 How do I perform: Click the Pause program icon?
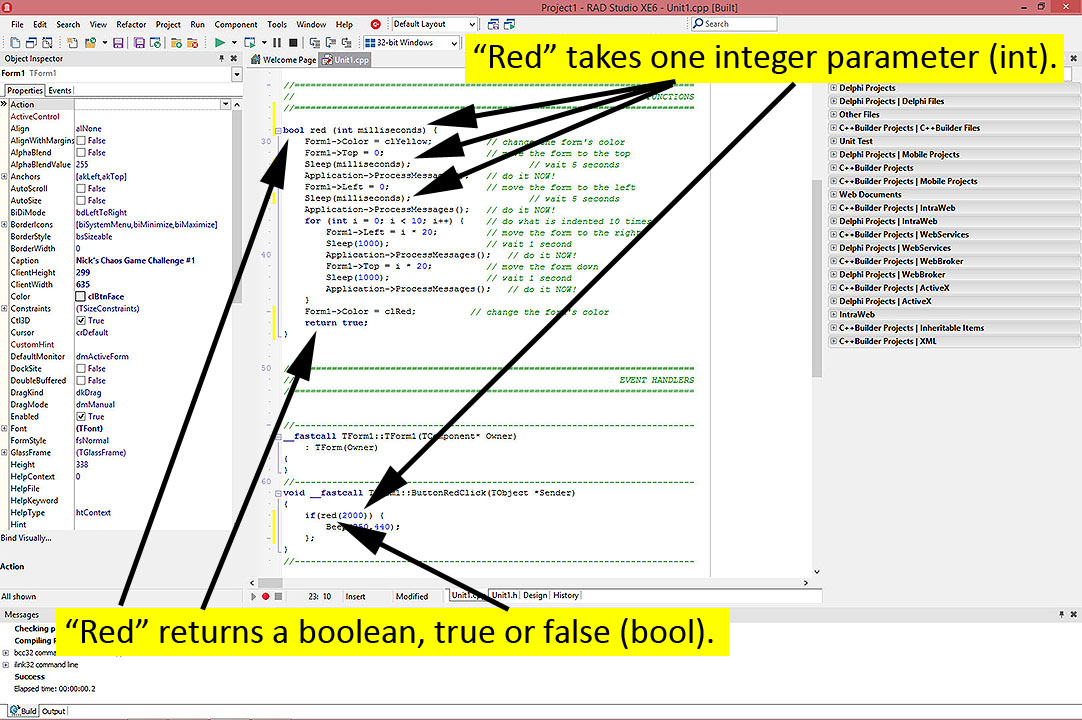point(277,43)
